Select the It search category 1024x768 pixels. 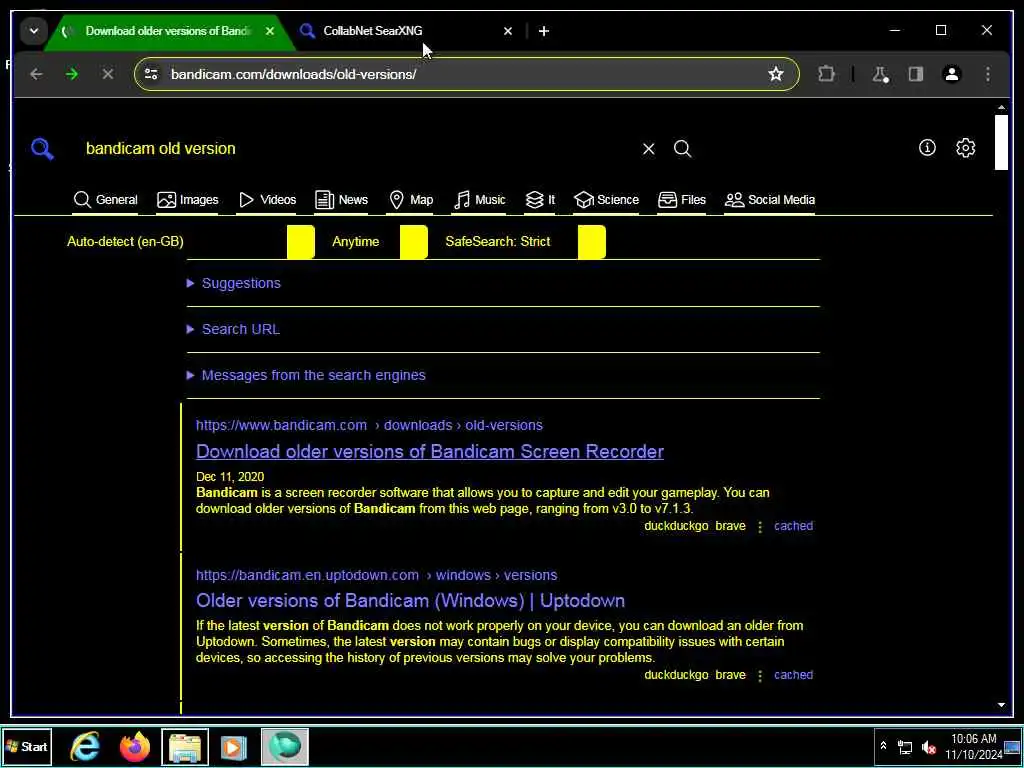pos(540,200)
